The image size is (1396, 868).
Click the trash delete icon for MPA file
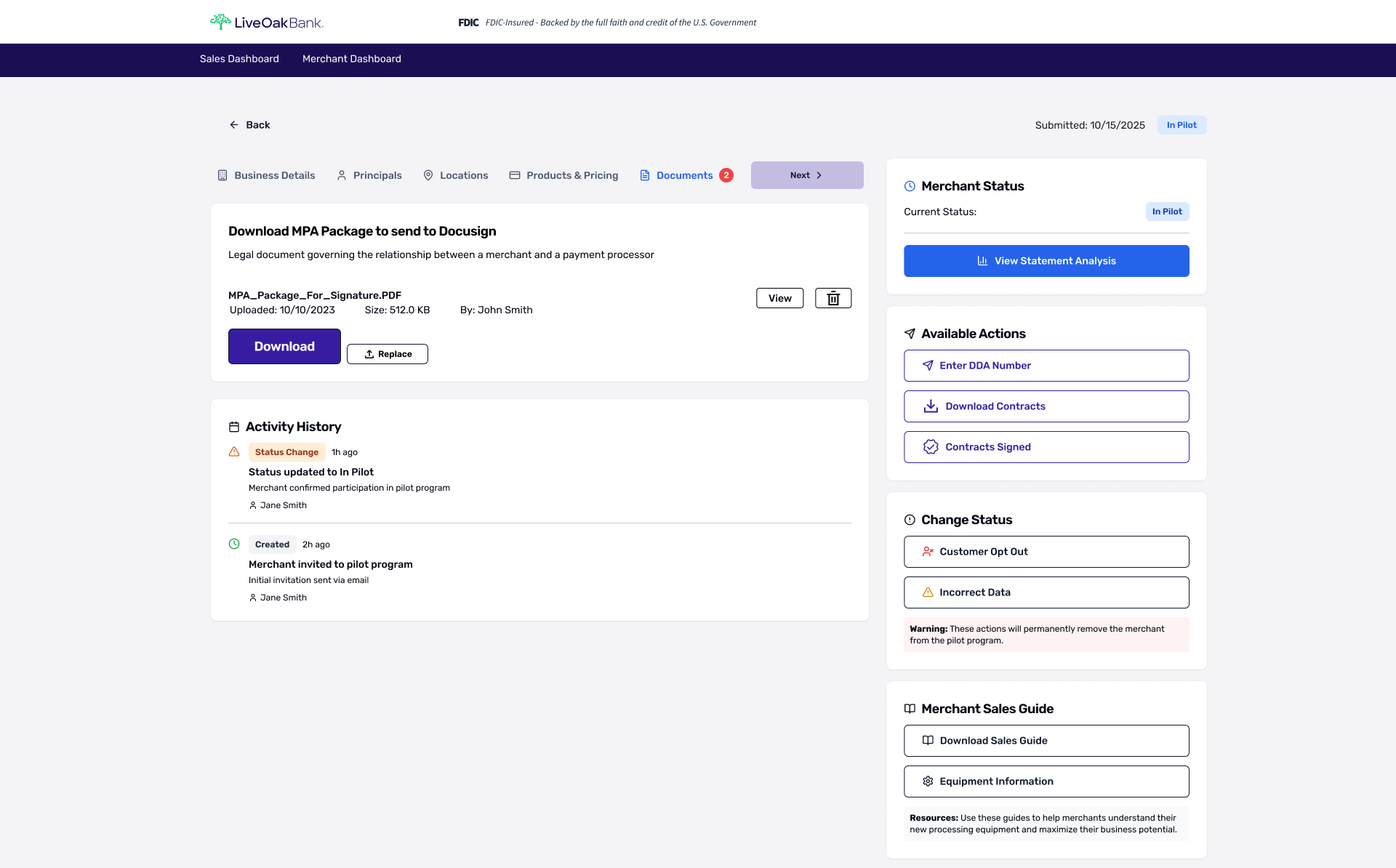pyautogui.click(x=833, y=298)
